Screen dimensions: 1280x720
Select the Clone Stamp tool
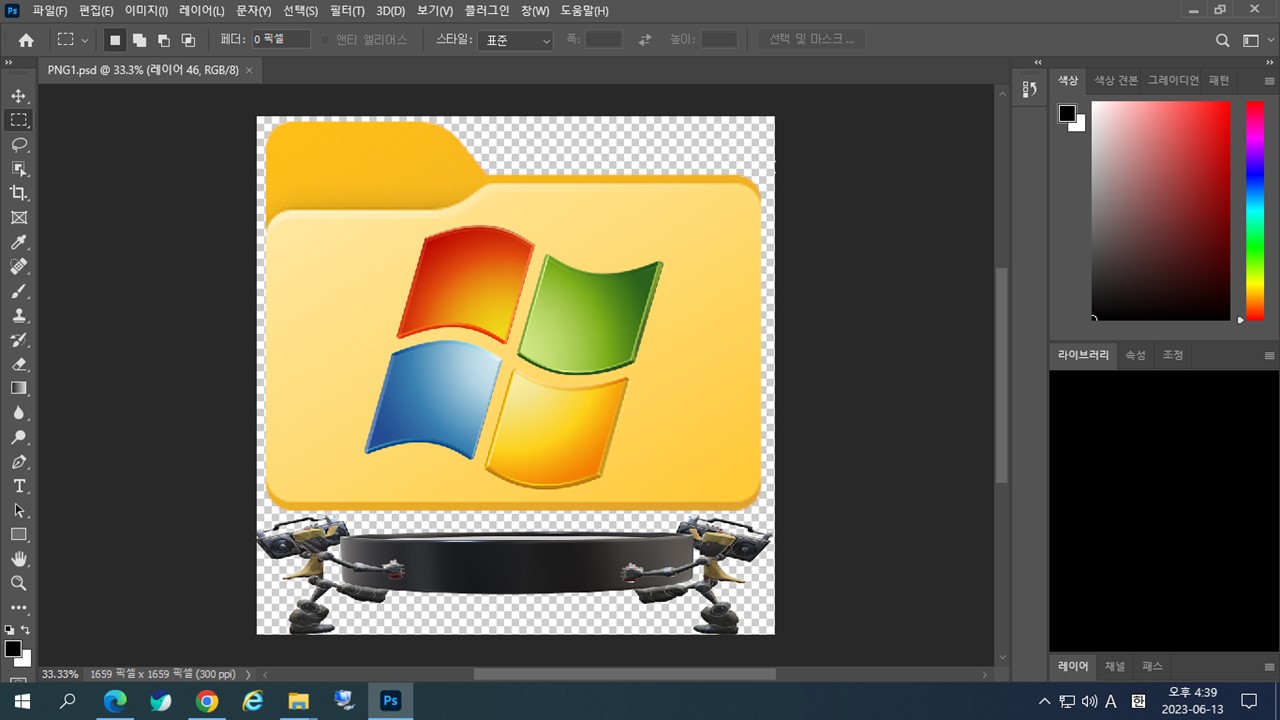click(x=19, y=315)
